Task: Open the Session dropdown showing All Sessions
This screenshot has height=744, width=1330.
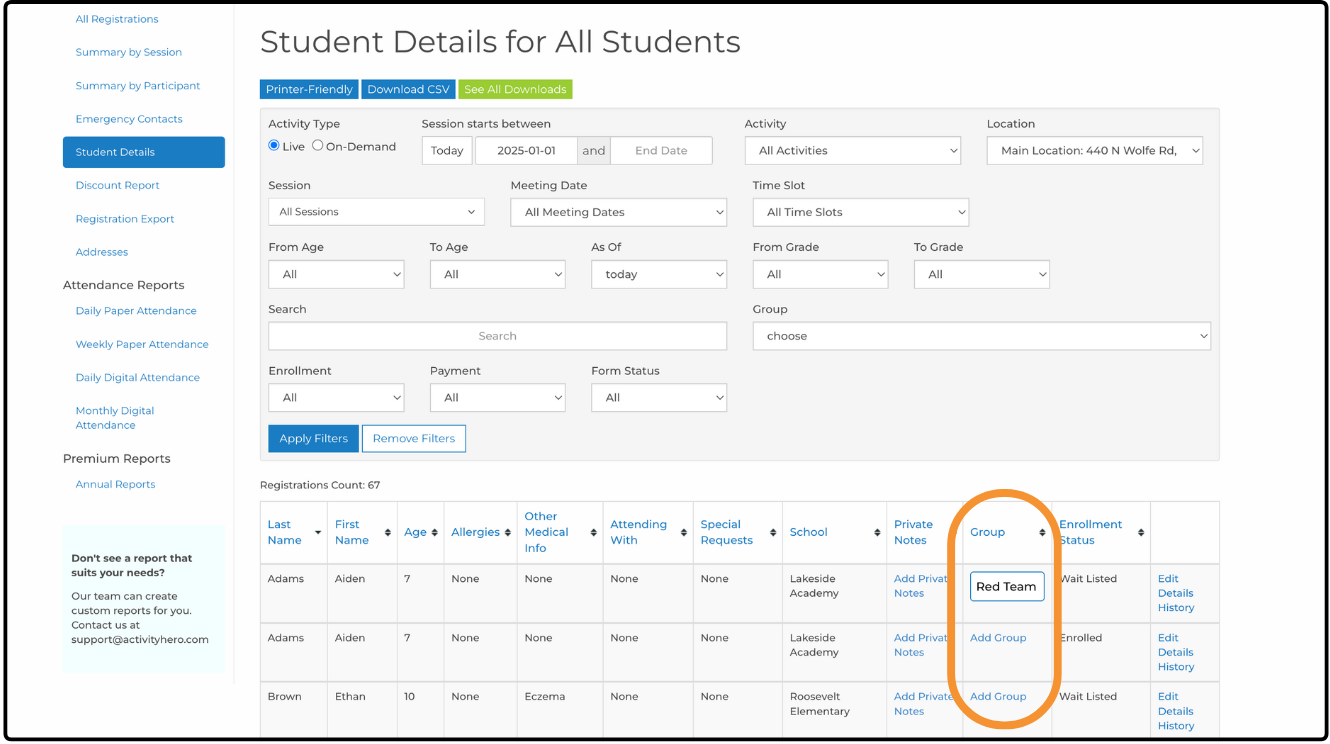Action: pyautogui.click(x=377, y=212)
